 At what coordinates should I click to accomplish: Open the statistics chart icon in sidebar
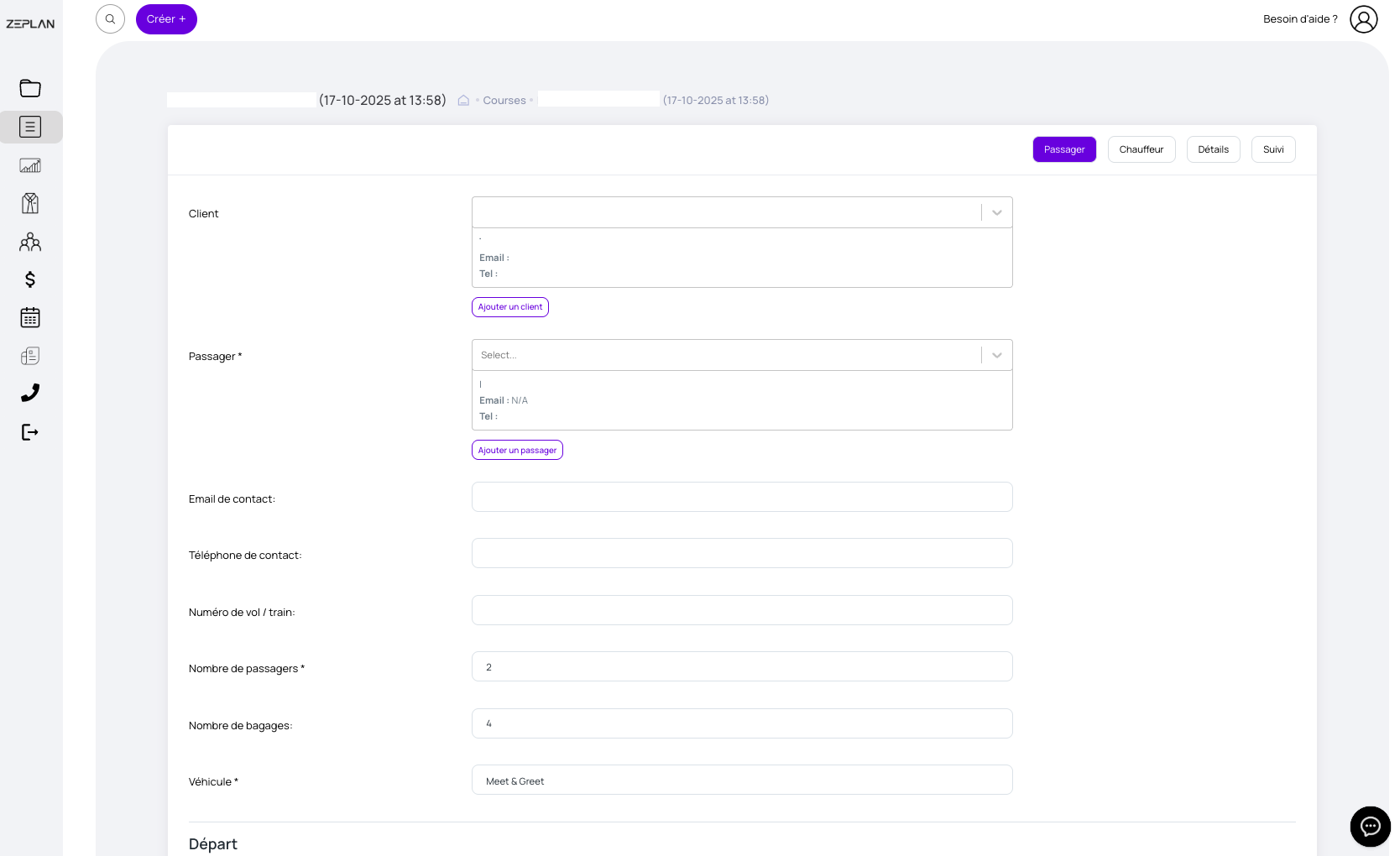pos(30,165)
